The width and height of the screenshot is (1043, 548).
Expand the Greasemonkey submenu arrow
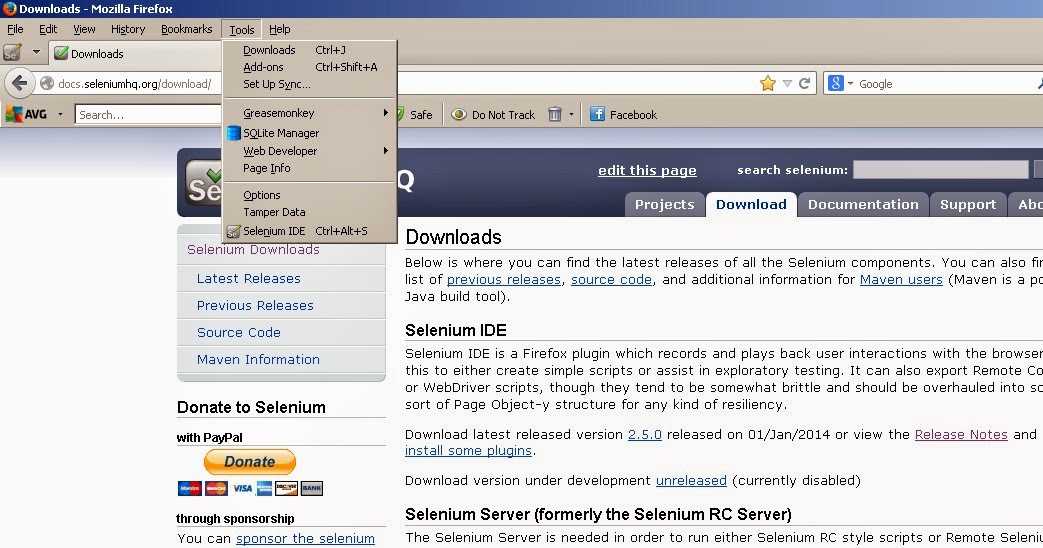point(385,113)
